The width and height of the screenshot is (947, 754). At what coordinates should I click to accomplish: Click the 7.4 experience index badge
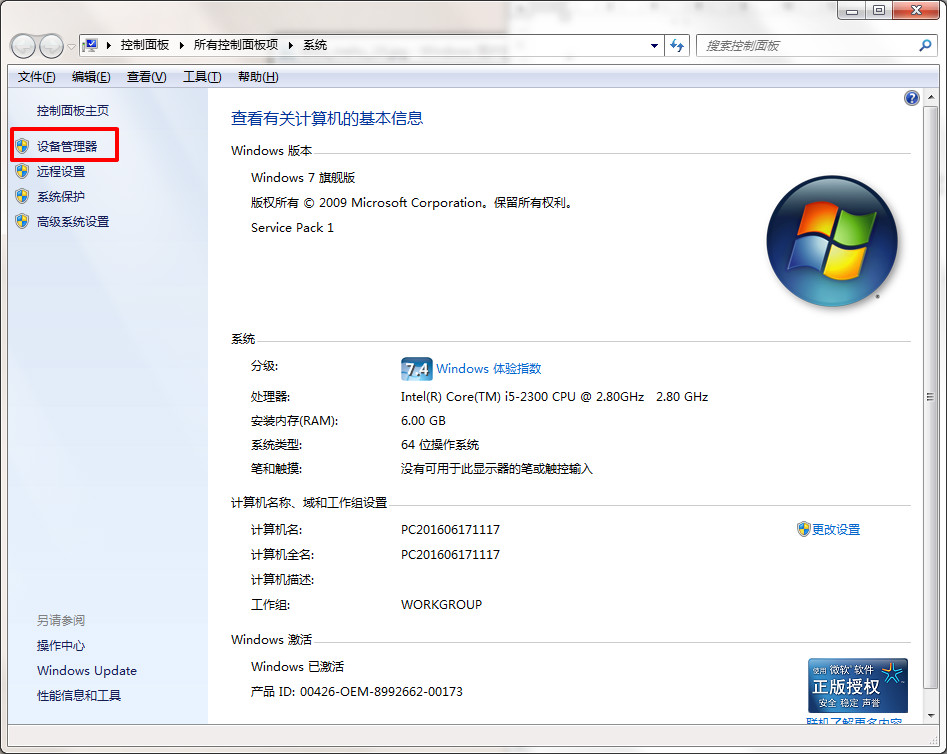[x=417, y=369]
